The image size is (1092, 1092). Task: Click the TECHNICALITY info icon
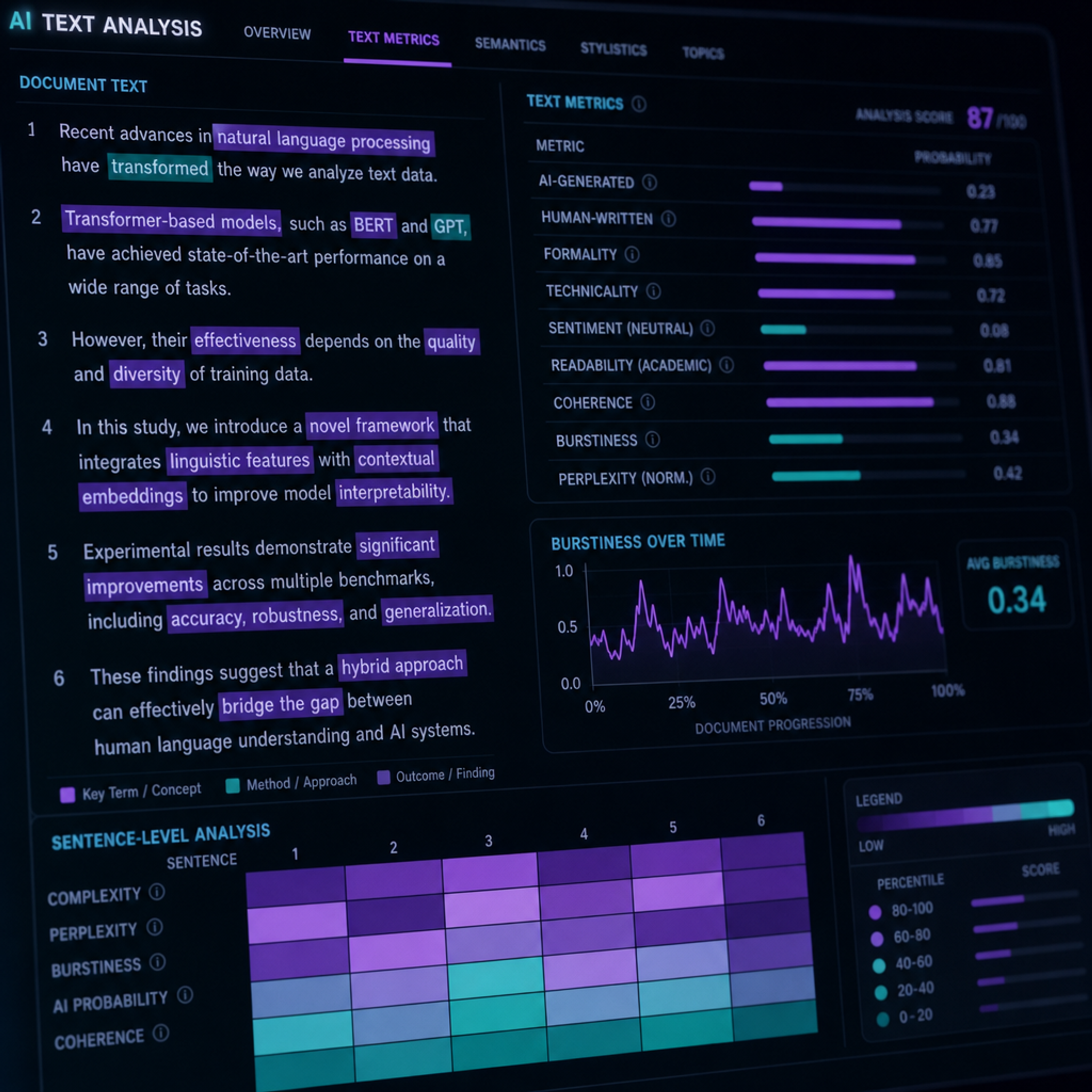pos(653,291)
